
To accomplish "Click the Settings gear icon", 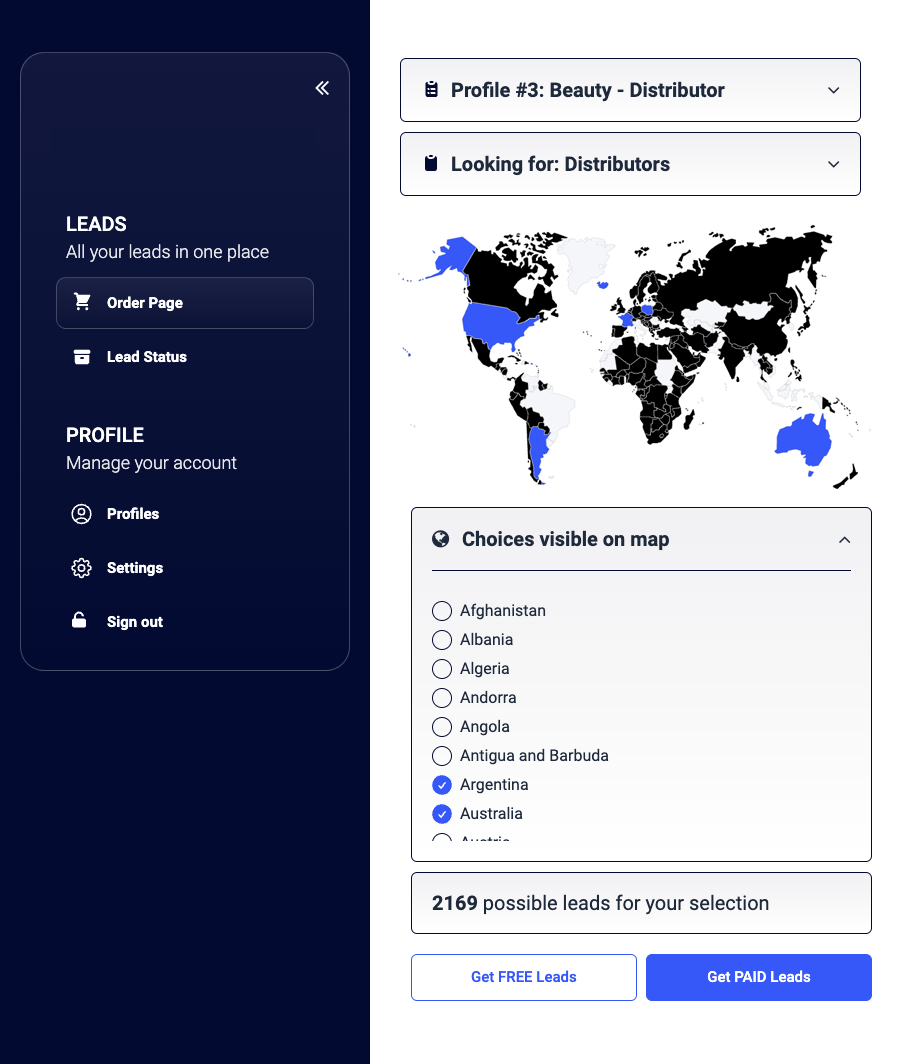I will tap(82, 568).
